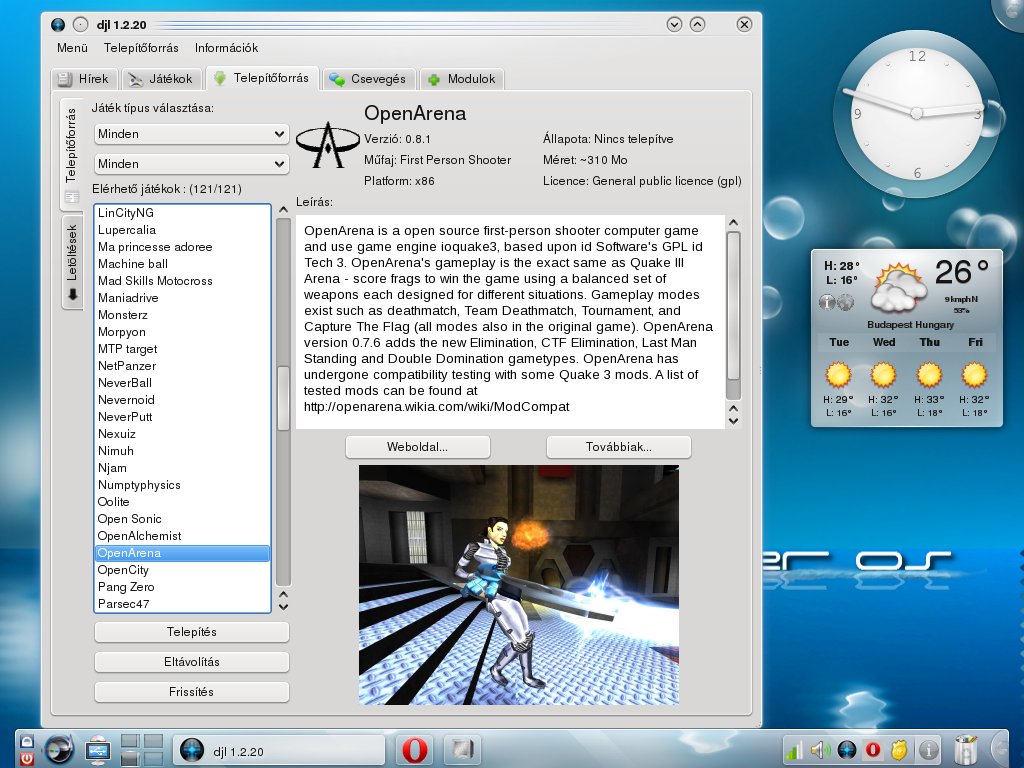Viewport: 1024px width, 768px height.
Task: Click the game list vertical scrollbar handle
Action: tap(283, 398)
